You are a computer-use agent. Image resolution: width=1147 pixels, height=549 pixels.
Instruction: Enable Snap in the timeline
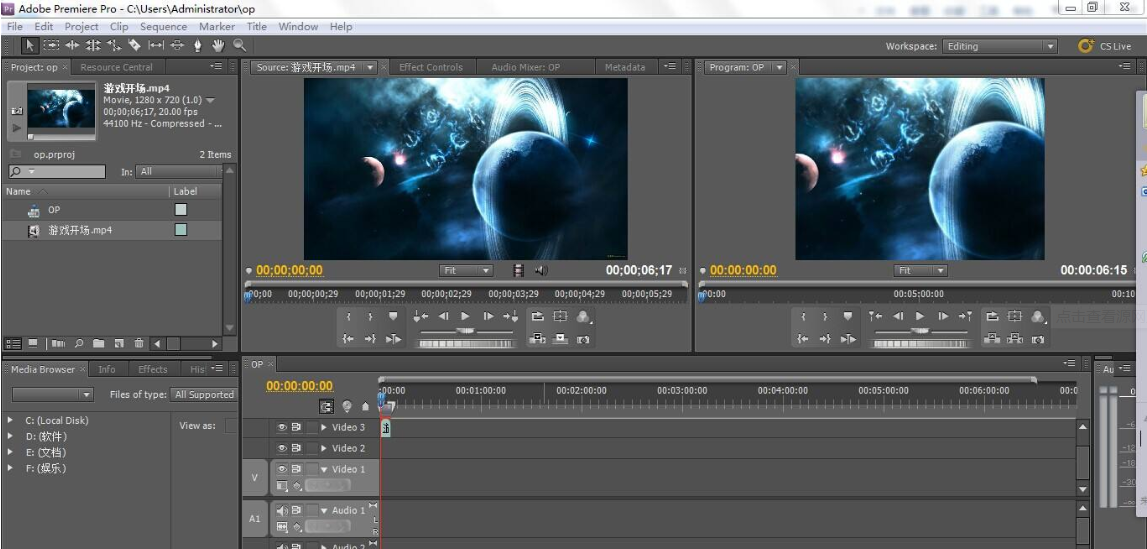tap(327, 406)
